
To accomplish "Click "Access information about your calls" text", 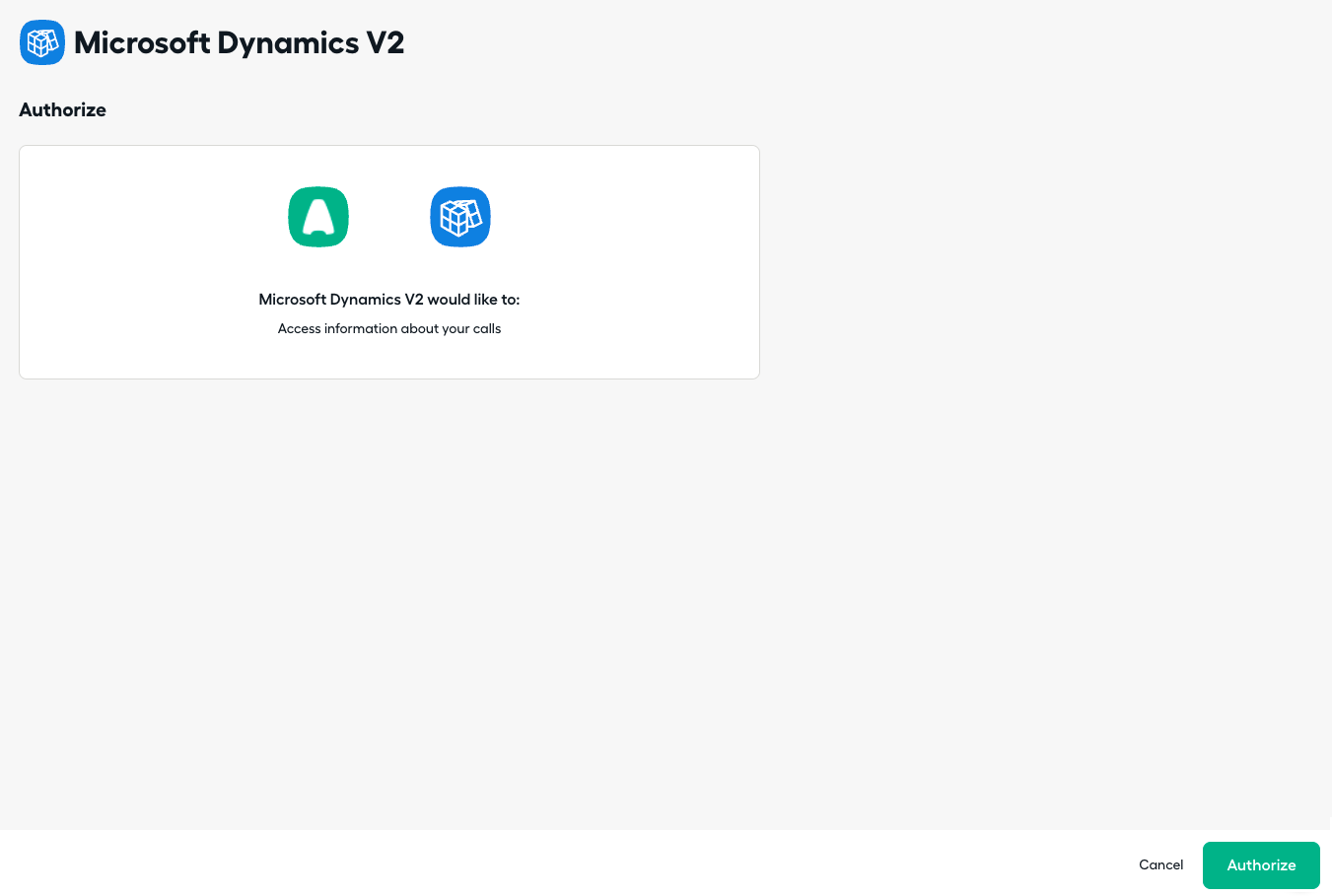I will click(389, 328).
